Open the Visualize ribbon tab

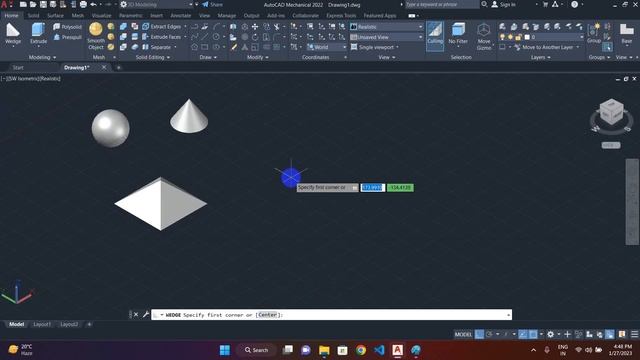tap(102, 16)
